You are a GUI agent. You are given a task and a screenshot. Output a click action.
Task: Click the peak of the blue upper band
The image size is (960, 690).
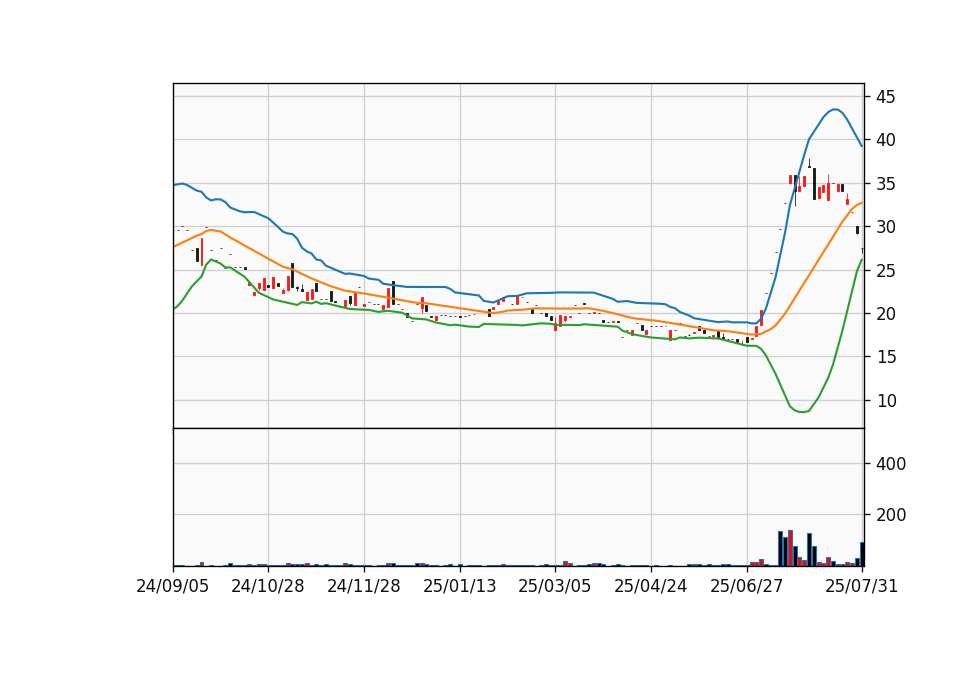(835, 110)
